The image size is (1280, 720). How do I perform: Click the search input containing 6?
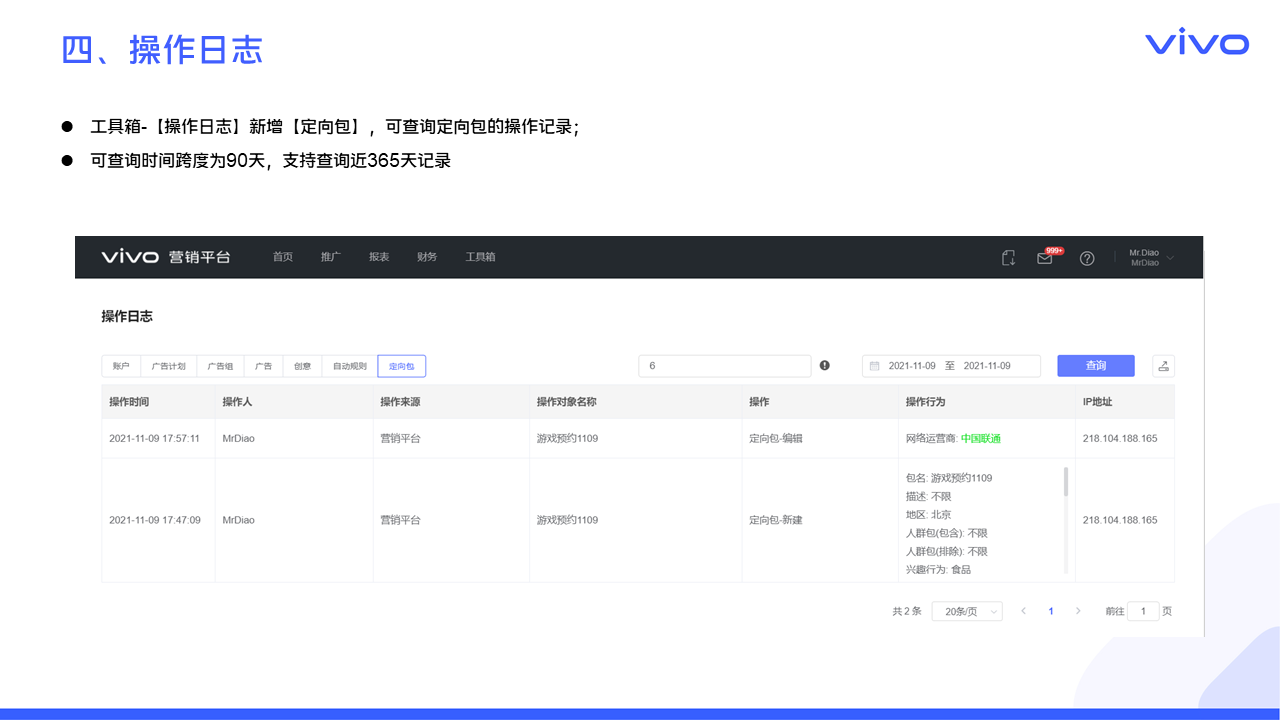(724, 366)
